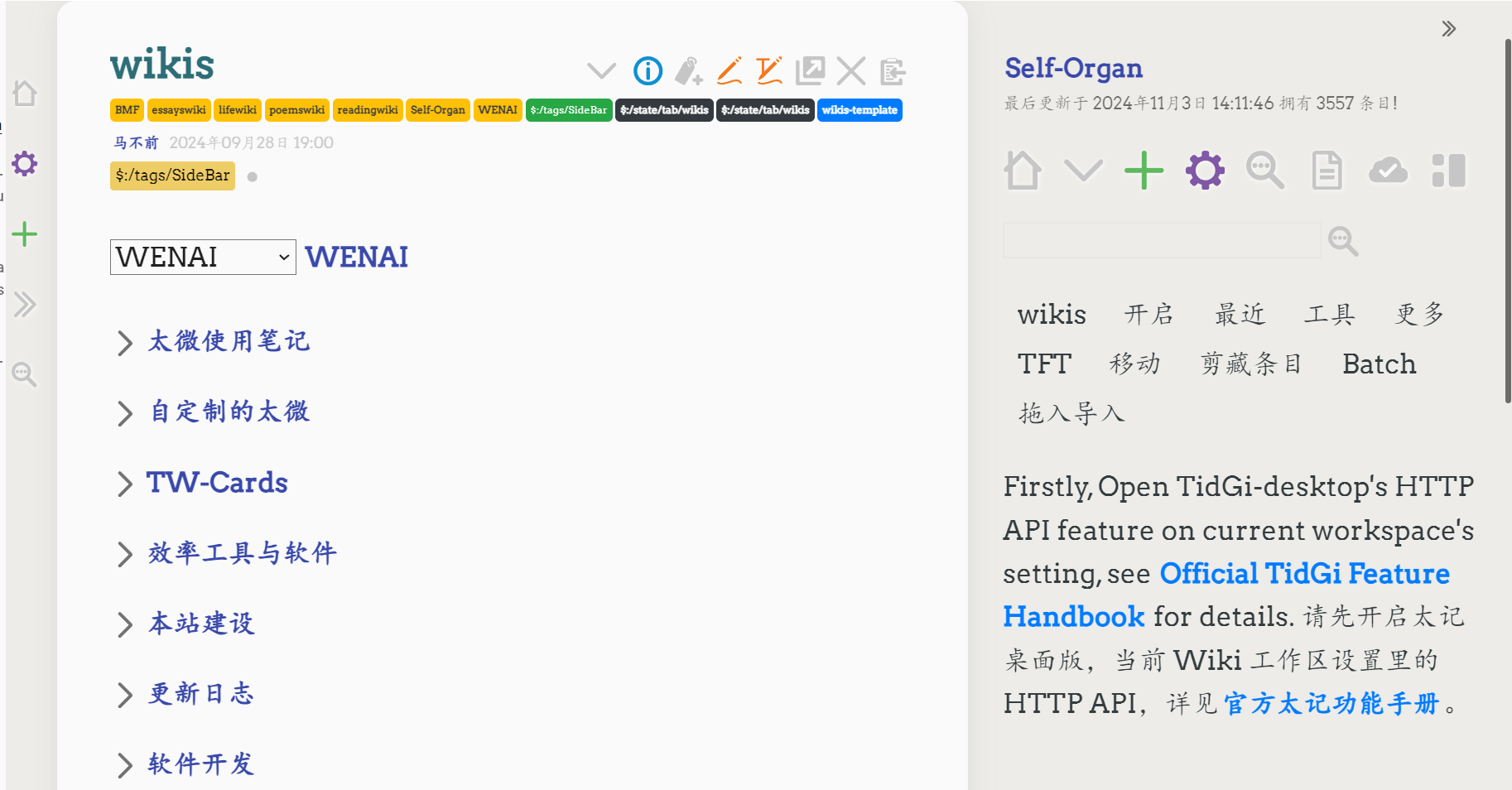Click the home icon in the left bar
This screenshot has width=1512, height=790.
[x=25, y=93]
